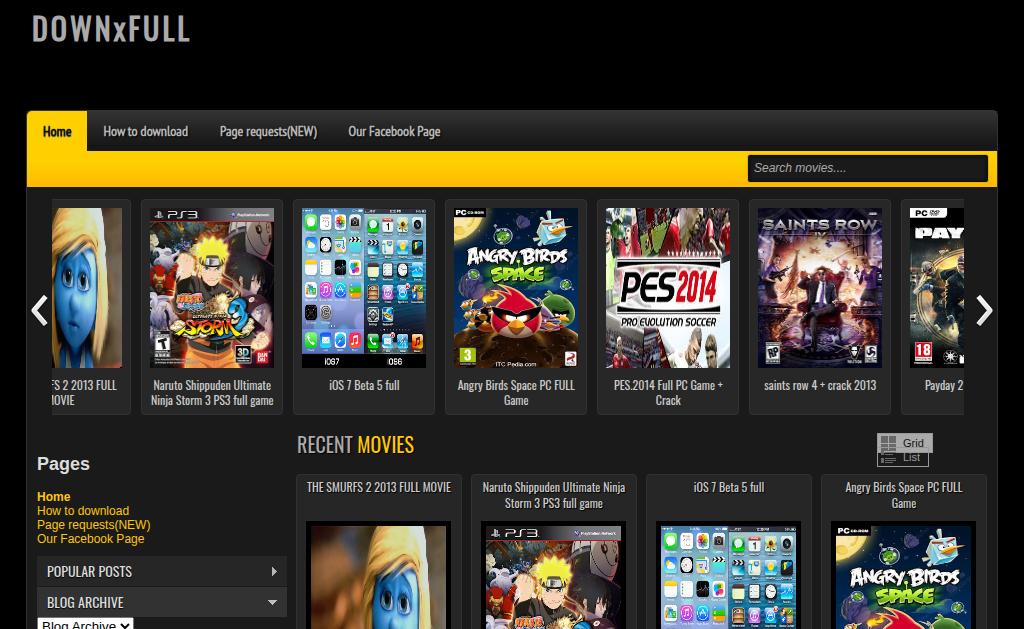Open How to download menu item
This screenshot has width=1024, height=629.
(x=146, y=131)
